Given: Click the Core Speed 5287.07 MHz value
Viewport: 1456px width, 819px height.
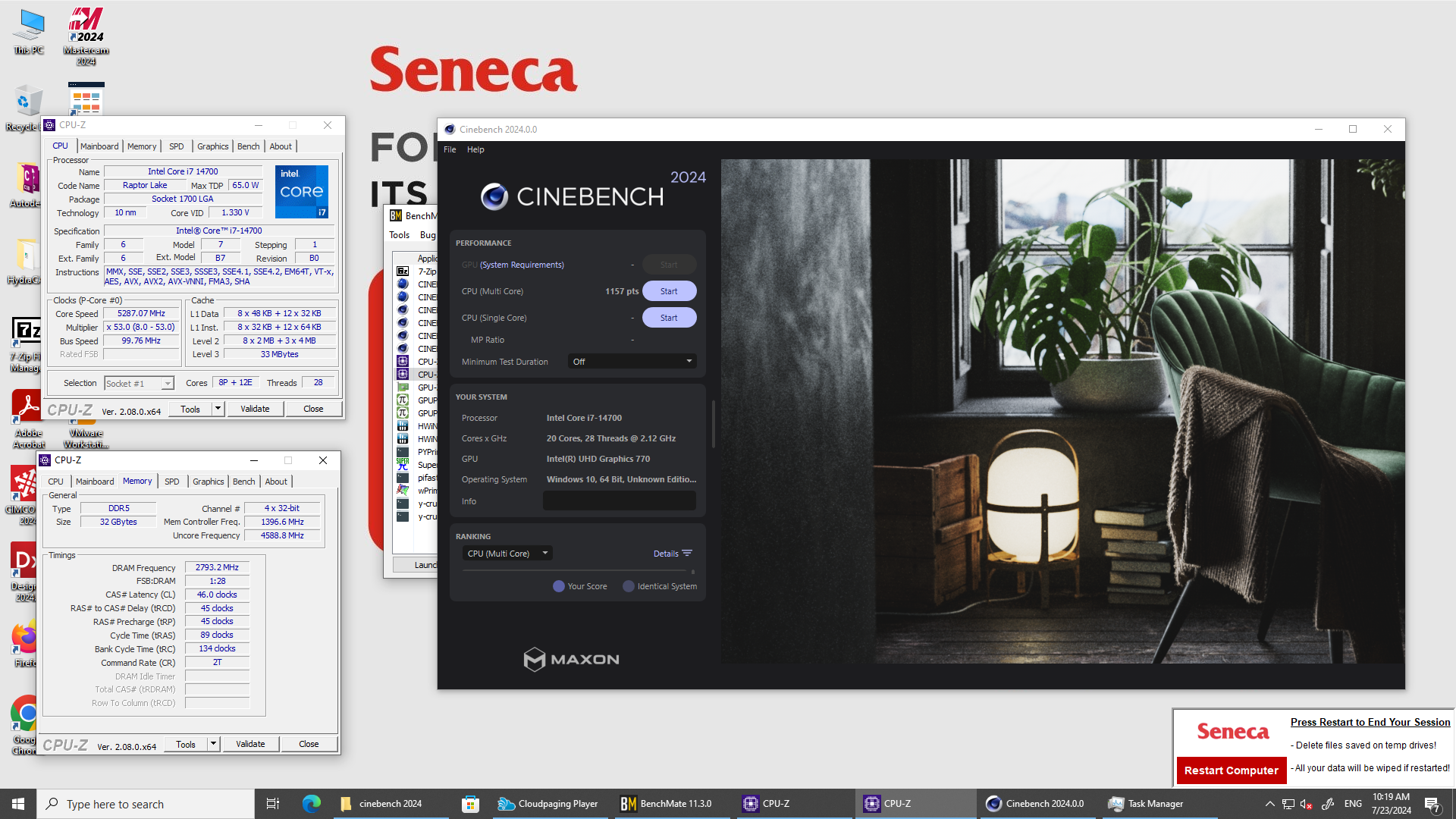Looking at the screenshot, I should (x=141, y=313).
